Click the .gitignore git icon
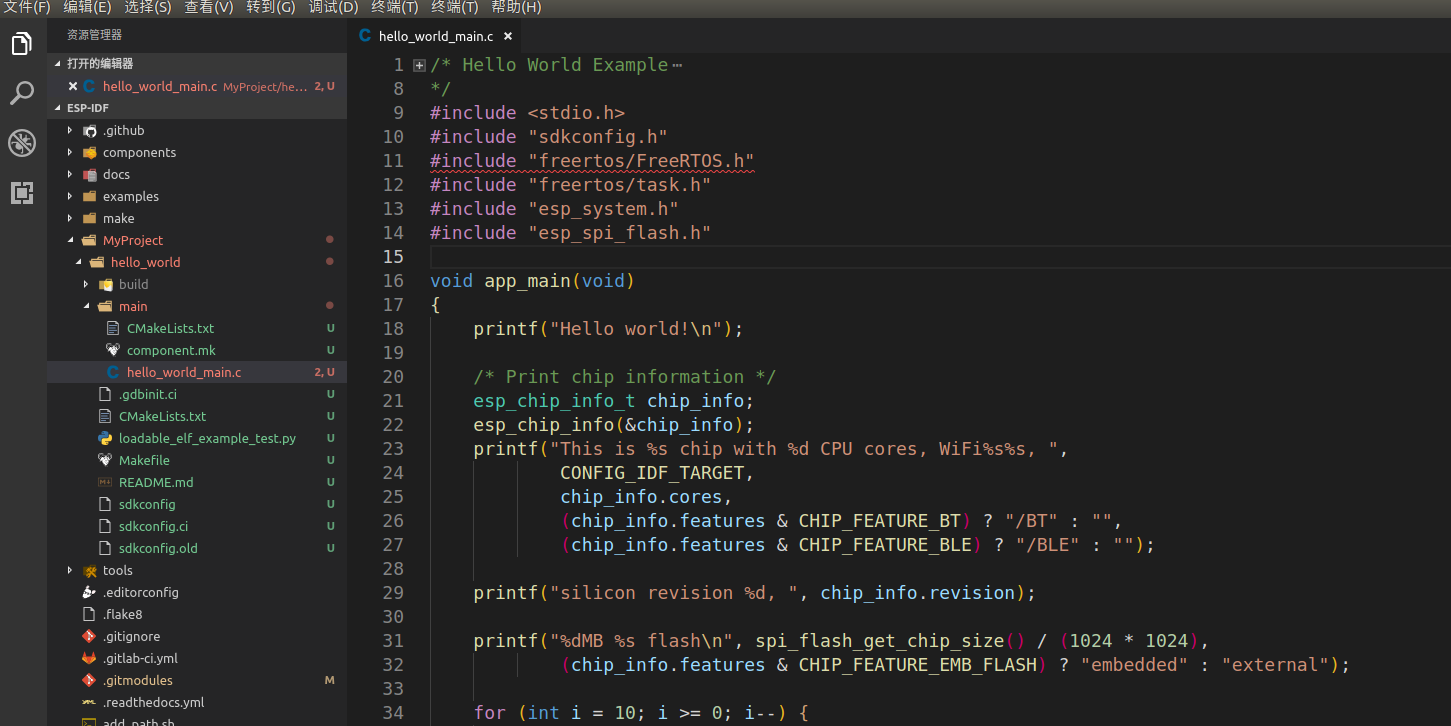This screenshot has height=726, width=1451. (x=89, y=637)
